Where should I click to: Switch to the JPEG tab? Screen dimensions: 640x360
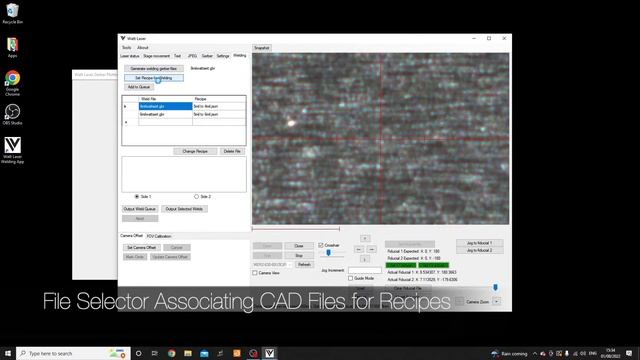pyautogui.click(x=192, y=56)
